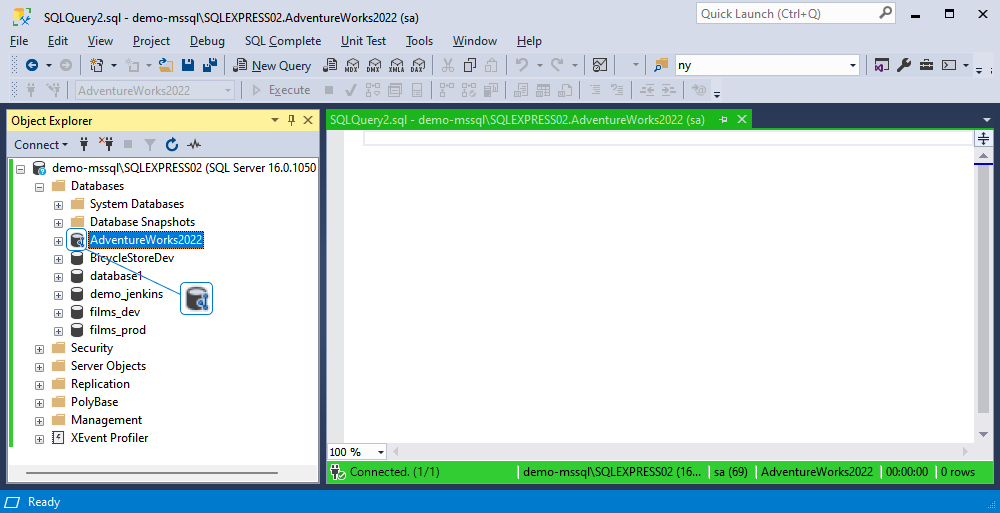Refresh the Object Explorer tree
This screenshot has height=513, width=1000.
coord(172,145)
